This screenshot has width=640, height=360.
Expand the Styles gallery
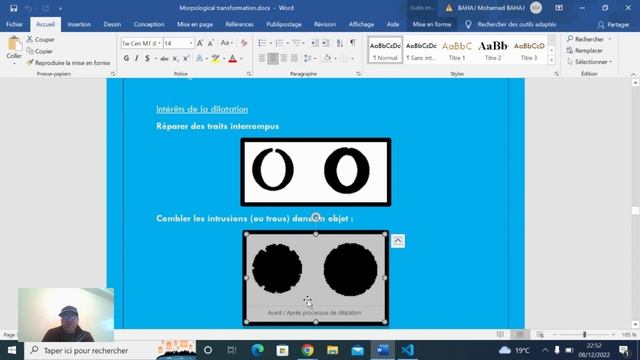(x=551, y=60)
